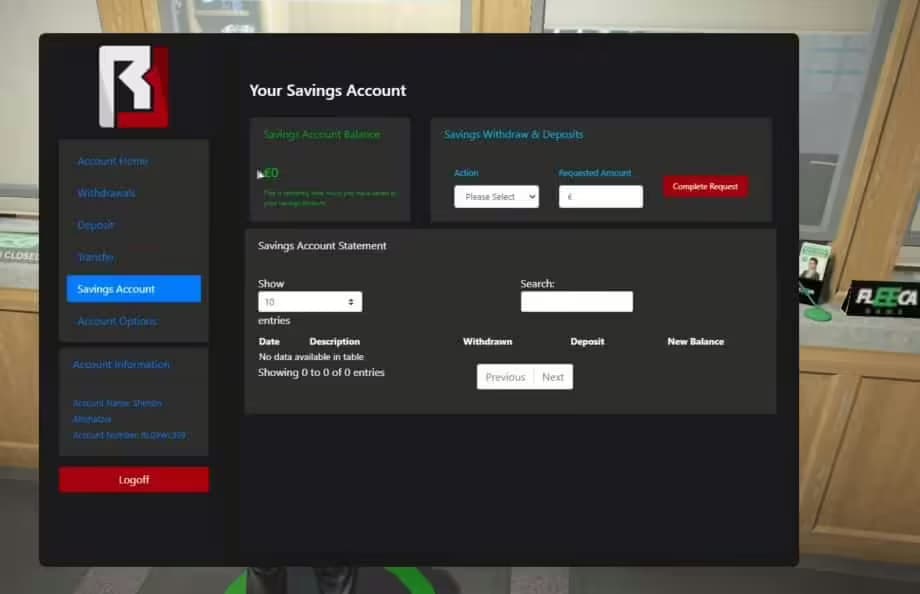Open the Deposit page
Image resolution: width=920 pixels, height=594 pixels.
click(97, 225)
